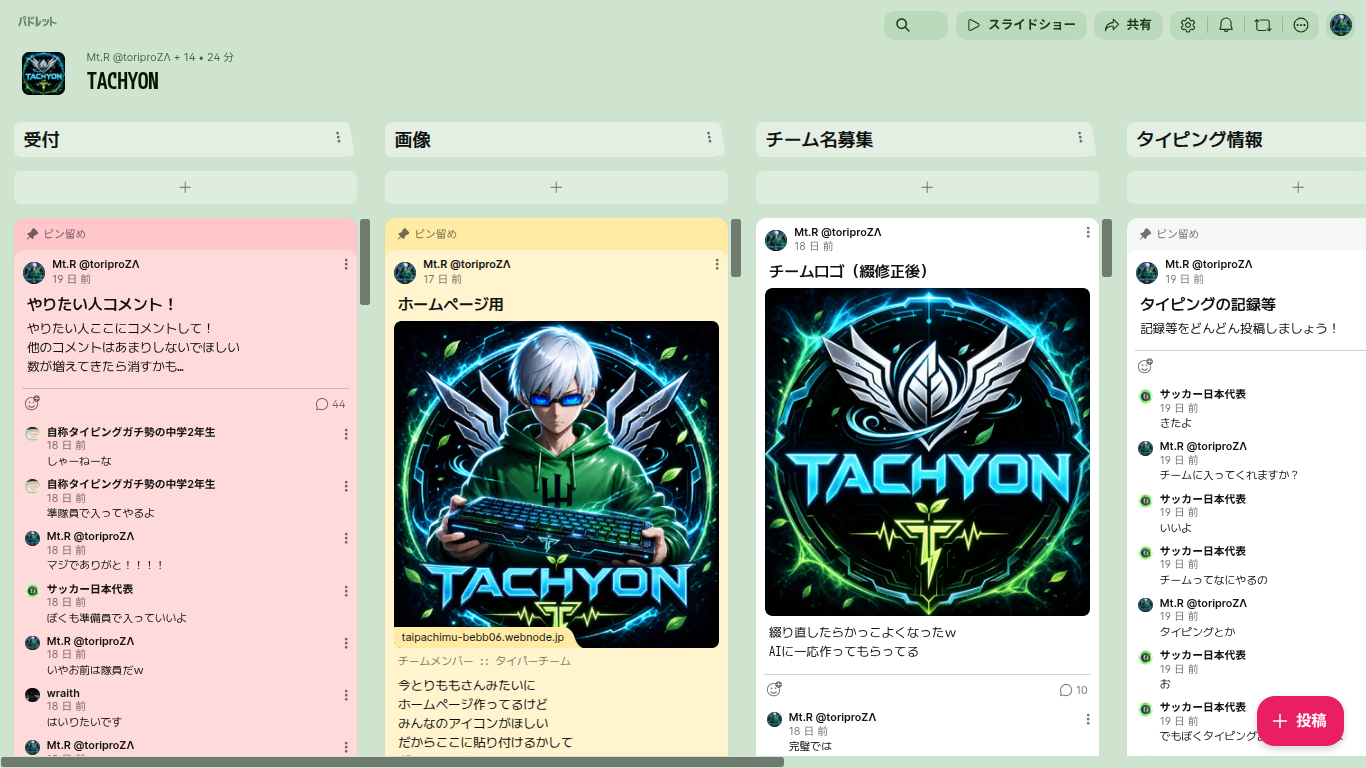Screen dimensions: 1366x768
Task: Click the 共有 share button
Action: (1128, 25)
